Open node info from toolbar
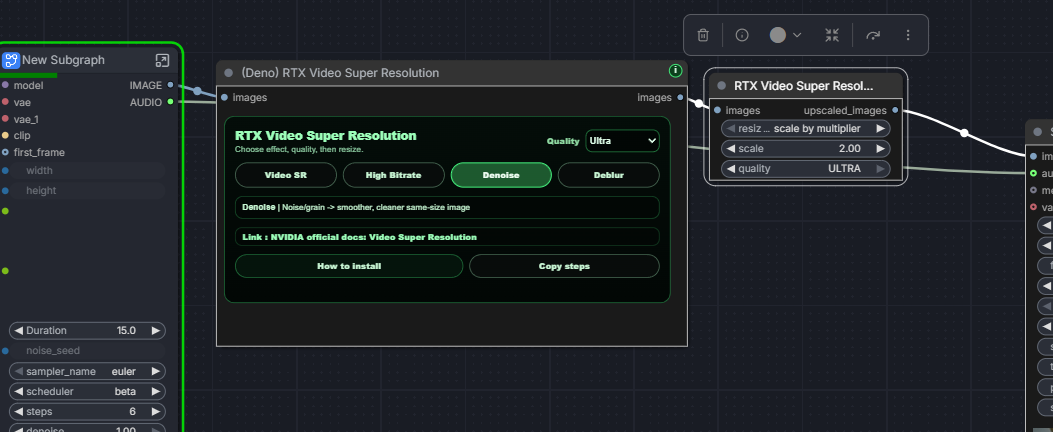The height and width of the screenshot is (432, 1053). coord(742,35)
